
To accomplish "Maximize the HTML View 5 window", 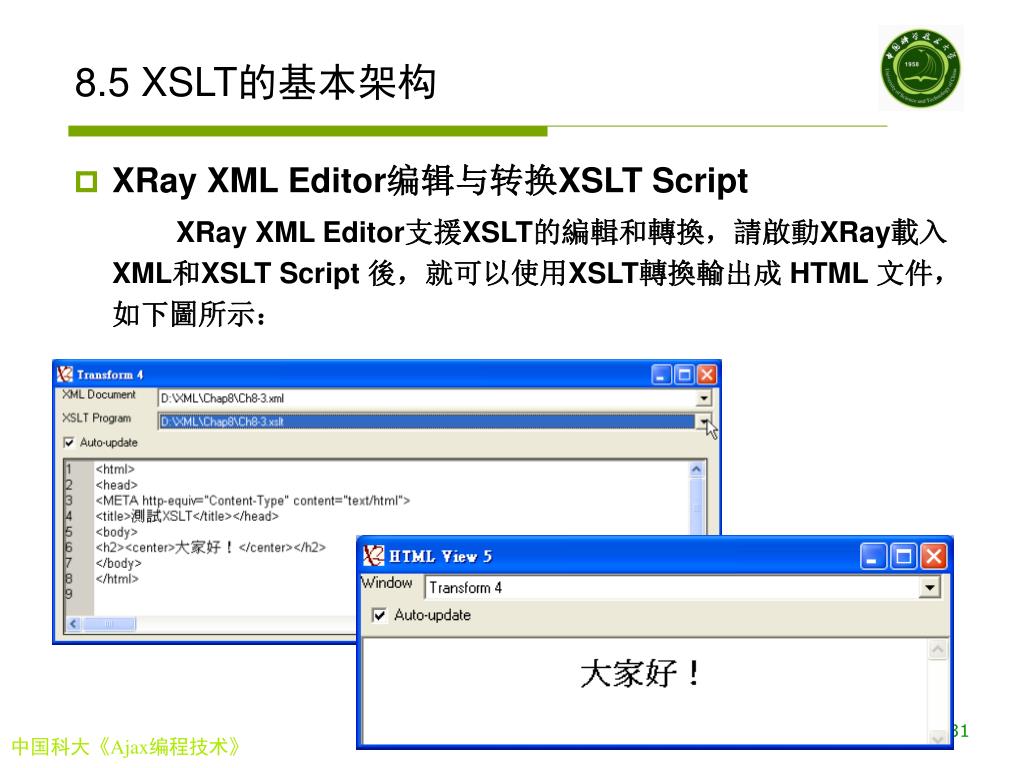I will click(903, 556).
